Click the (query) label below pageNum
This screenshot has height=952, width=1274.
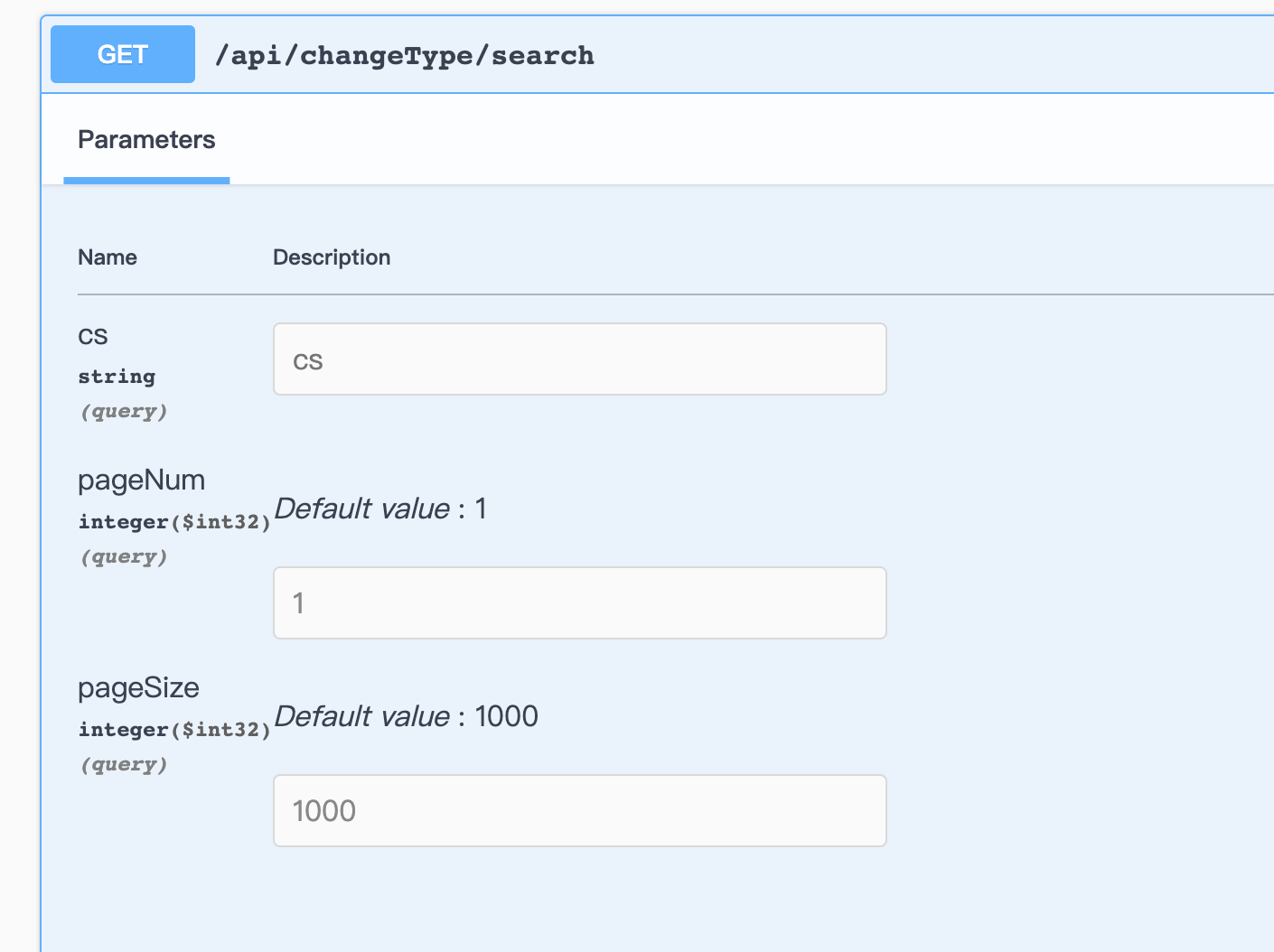124,556
